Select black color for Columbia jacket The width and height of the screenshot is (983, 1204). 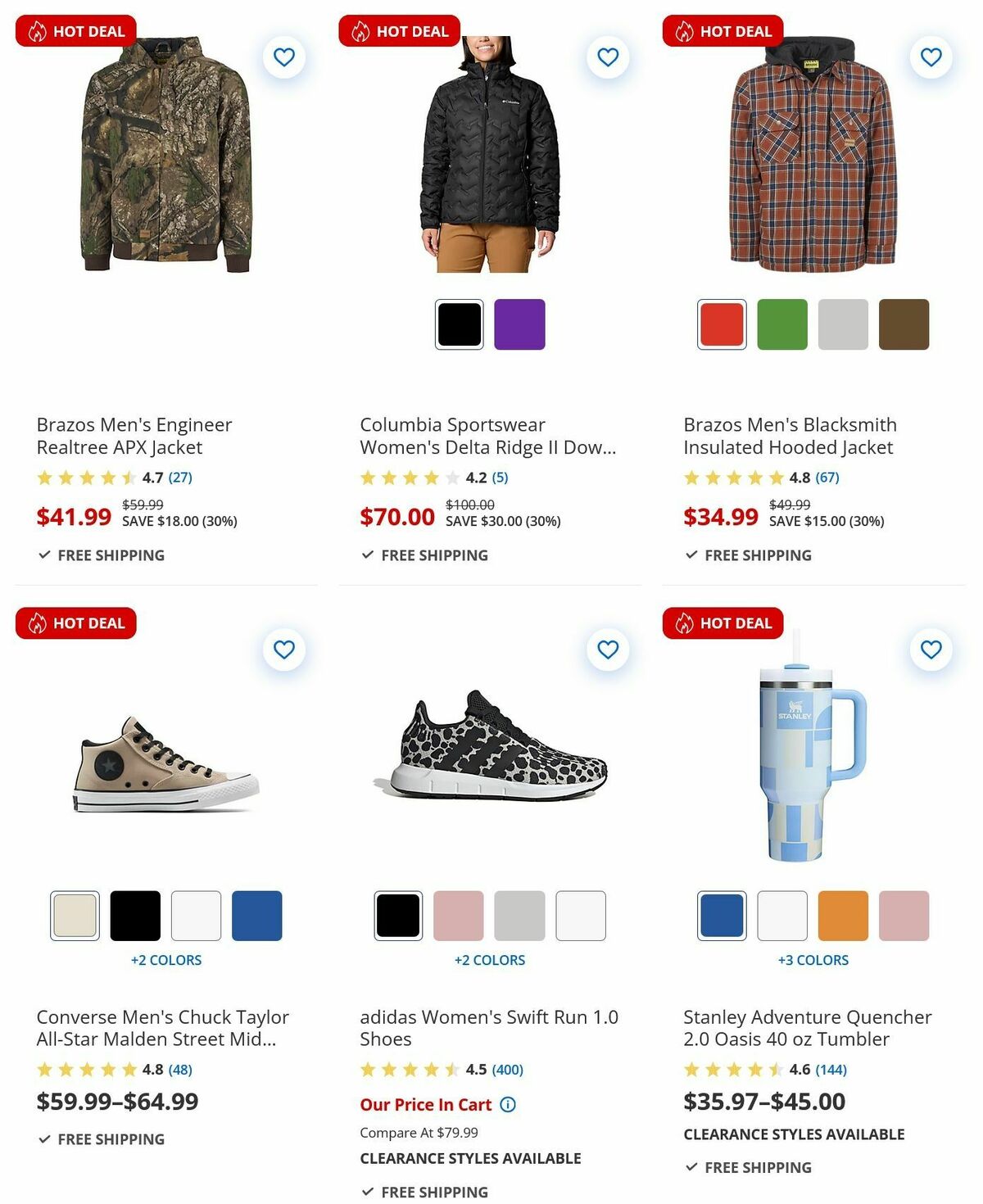coord(459,325)
